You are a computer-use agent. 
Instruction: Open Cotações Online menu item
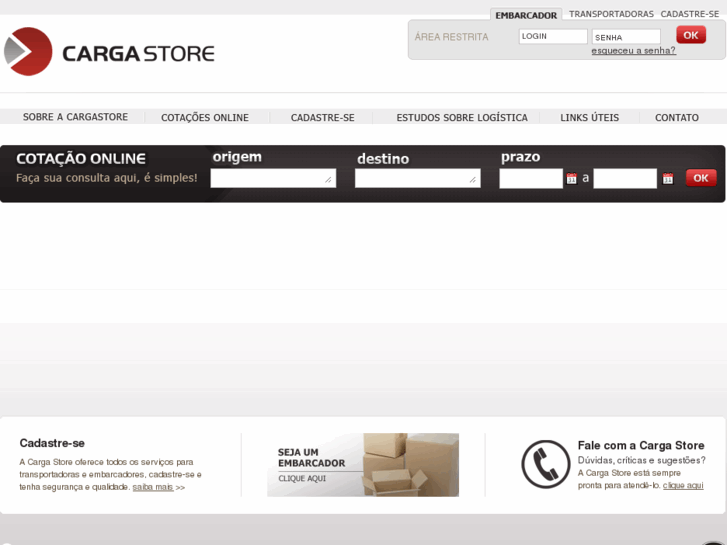[x=205, y=118]
